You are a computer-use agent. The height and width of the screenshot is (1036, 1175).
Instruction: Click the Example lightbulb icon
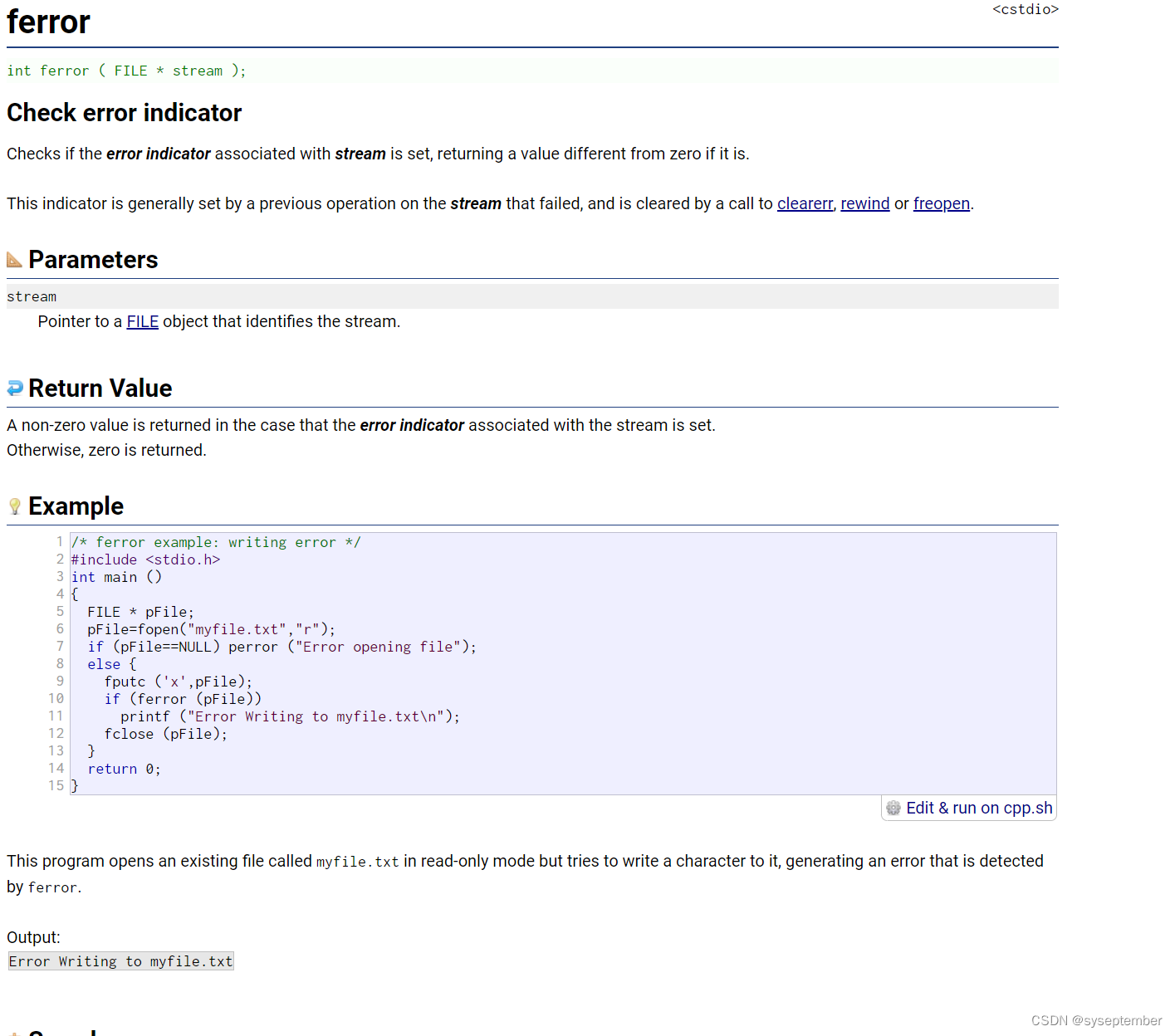pyautogui.click(x=14, y=506)
